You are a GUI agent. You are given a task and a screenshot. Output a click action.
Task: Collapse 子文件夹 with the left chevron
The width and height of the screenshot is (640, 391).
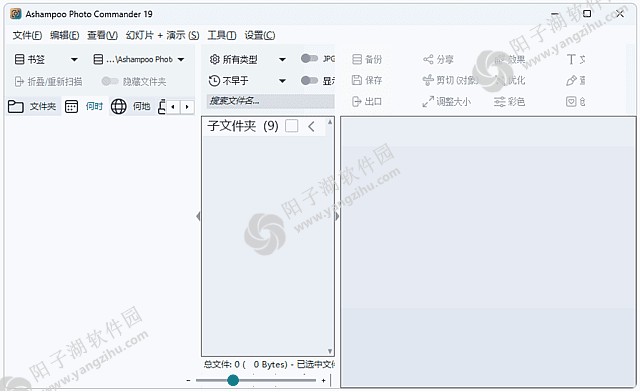coord(311,126)
